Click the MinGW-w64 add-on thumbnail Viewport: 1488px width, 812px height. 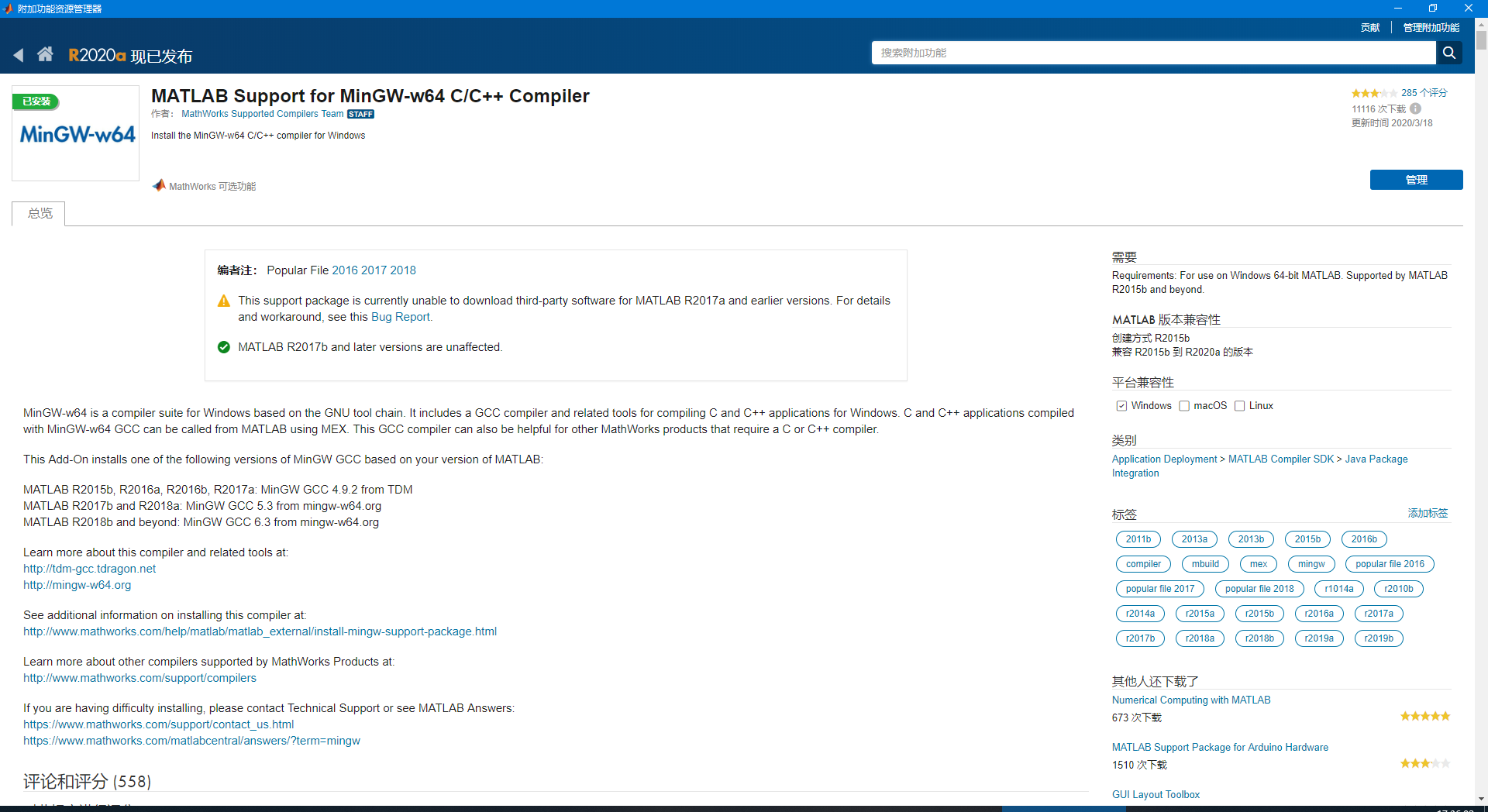[74, 133]
